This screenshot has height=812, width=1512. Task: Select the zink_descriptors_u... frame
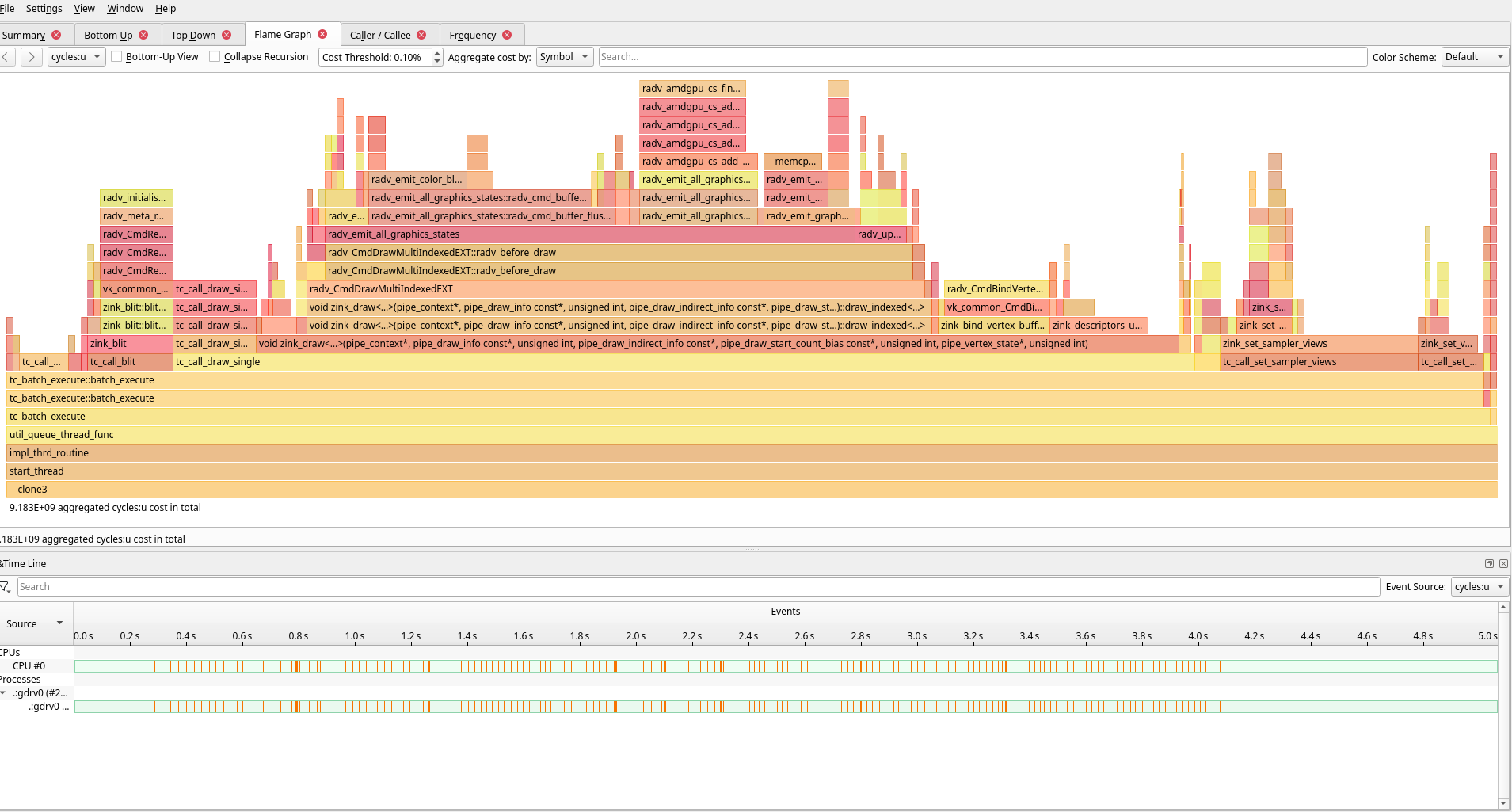[1099, 326]
